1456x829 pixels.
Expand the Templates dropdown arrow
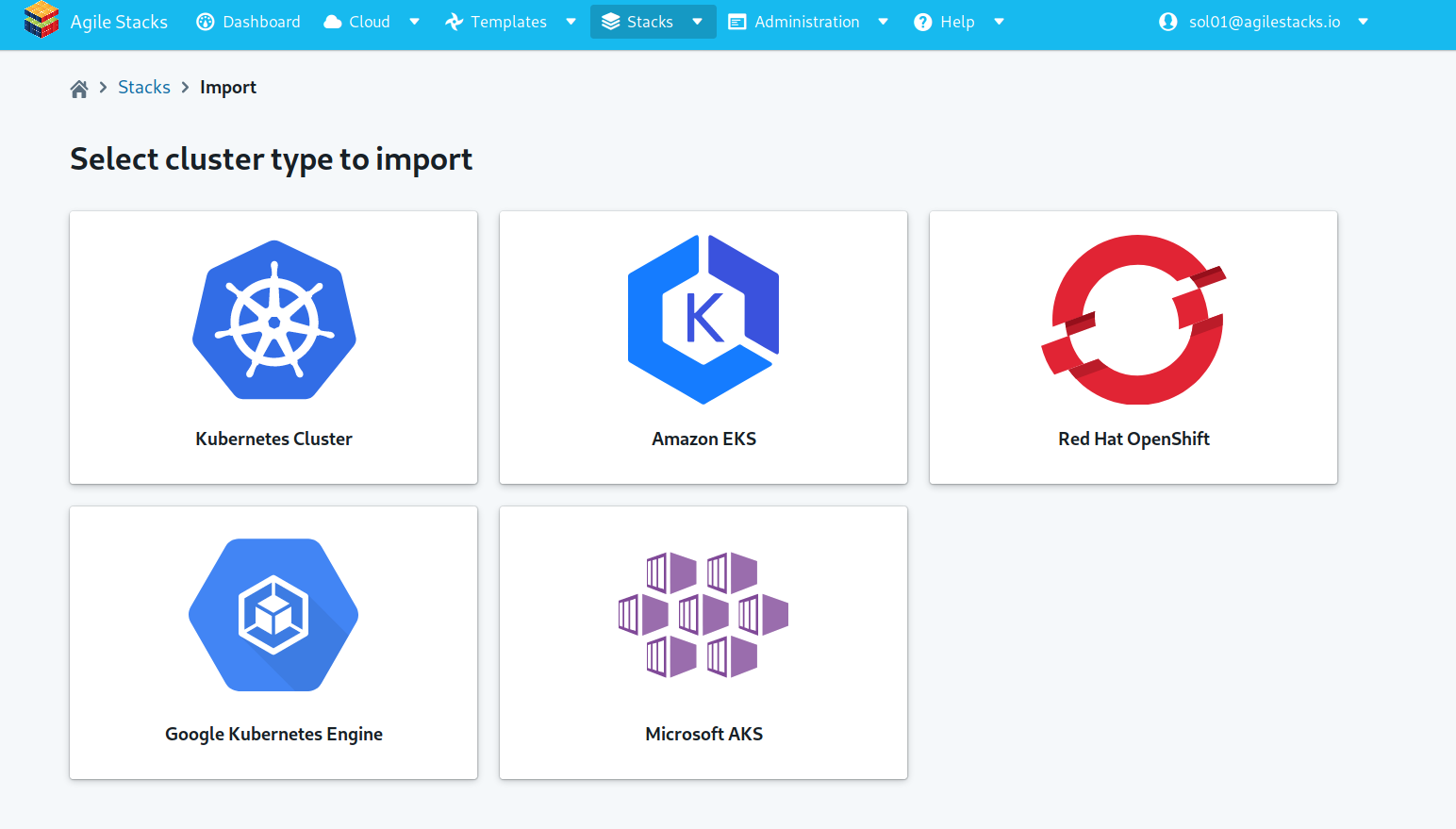pos(571,22)
